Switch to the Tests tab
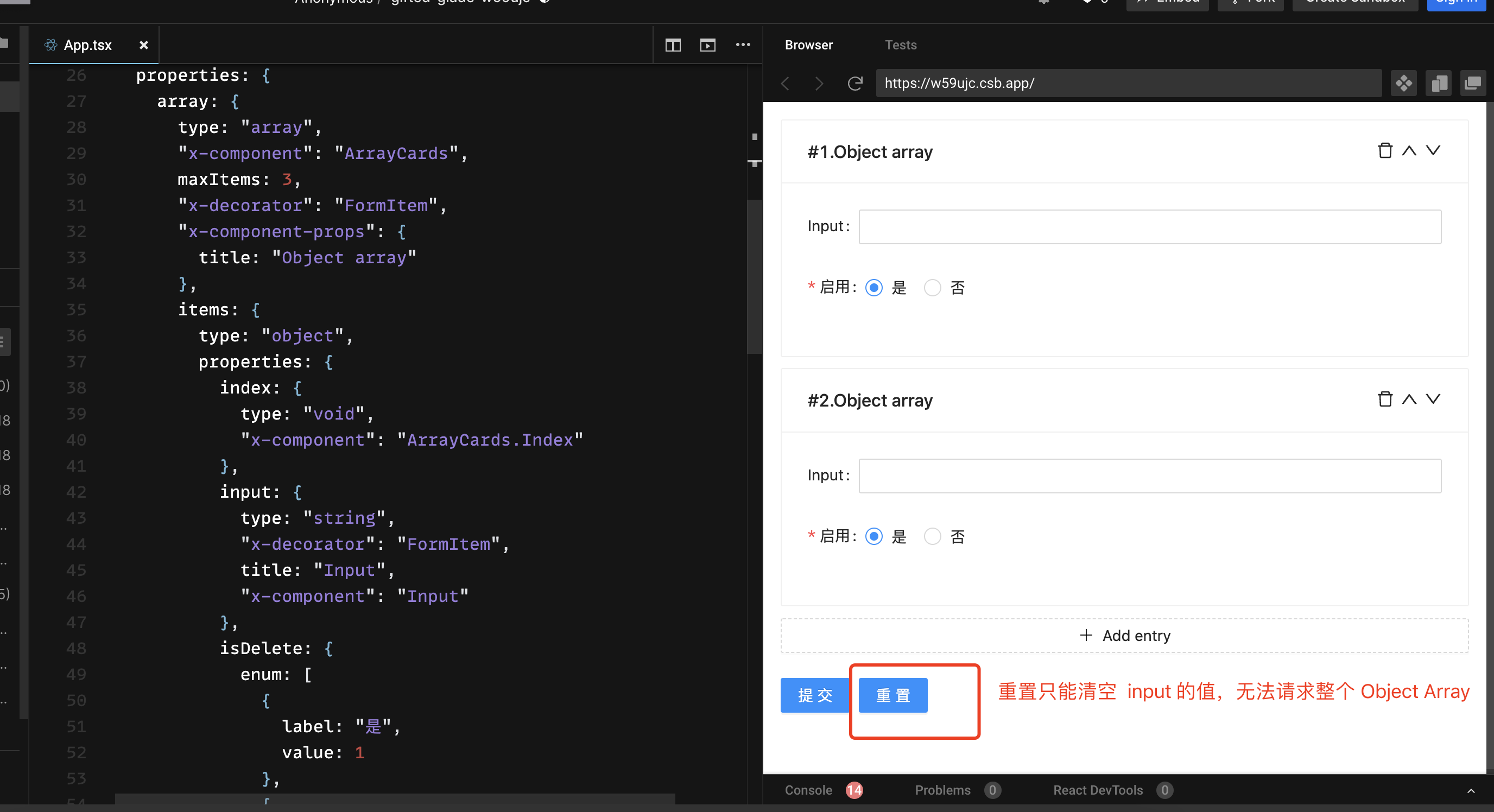This screenshot has height=812, width=1494. click(x=900, y=45)
